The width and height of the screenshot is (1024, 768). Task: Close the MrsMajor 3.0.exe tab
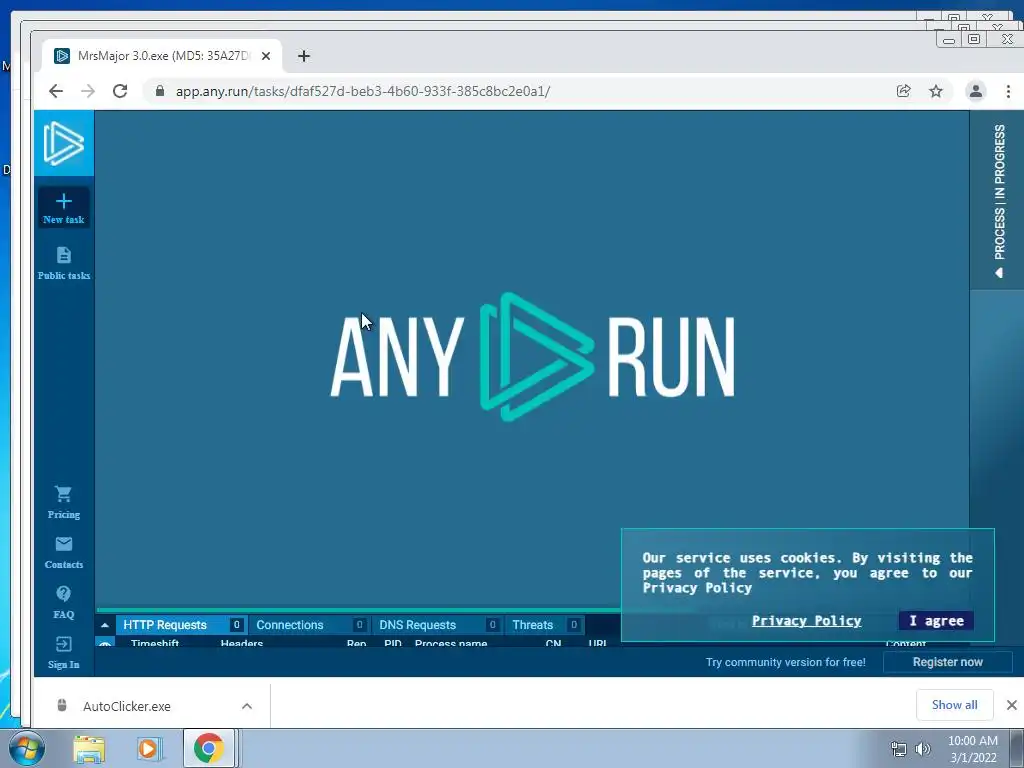click(266, 56)
